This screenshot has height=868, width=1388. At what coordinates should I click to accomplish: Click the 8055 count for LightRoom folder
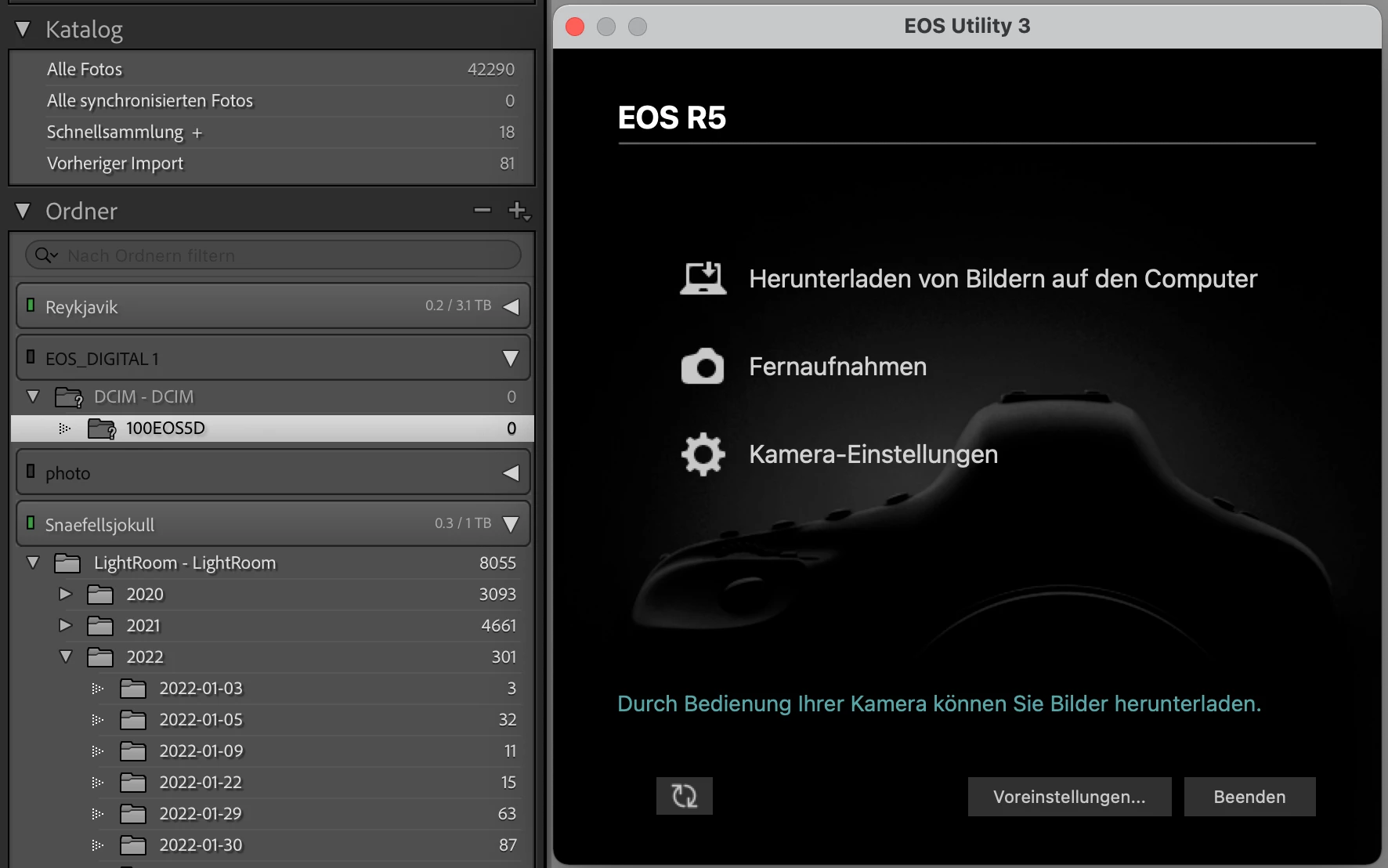tap(497, 562)
